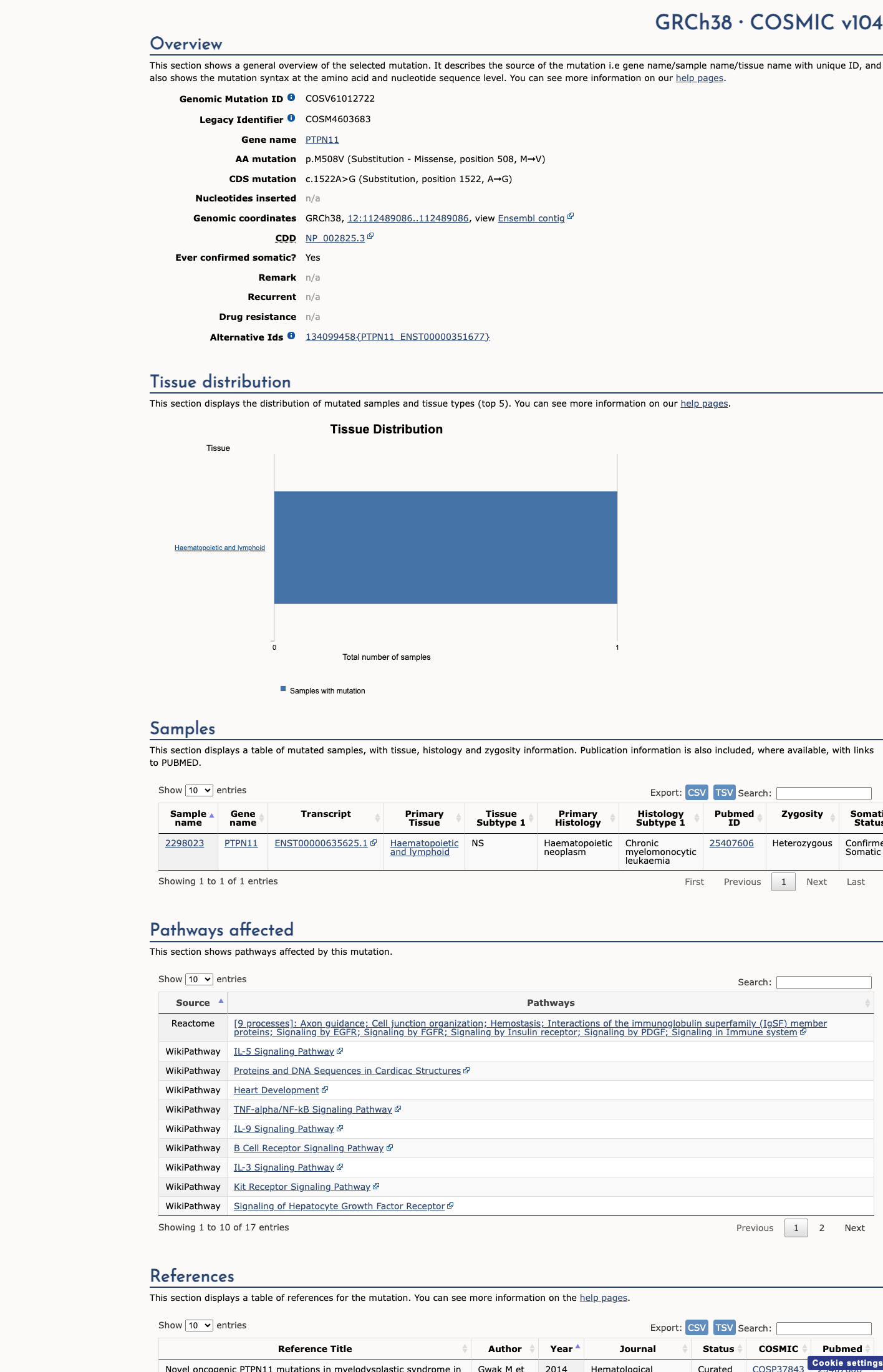Open sample 2298023 link

[x=185, y=843]
